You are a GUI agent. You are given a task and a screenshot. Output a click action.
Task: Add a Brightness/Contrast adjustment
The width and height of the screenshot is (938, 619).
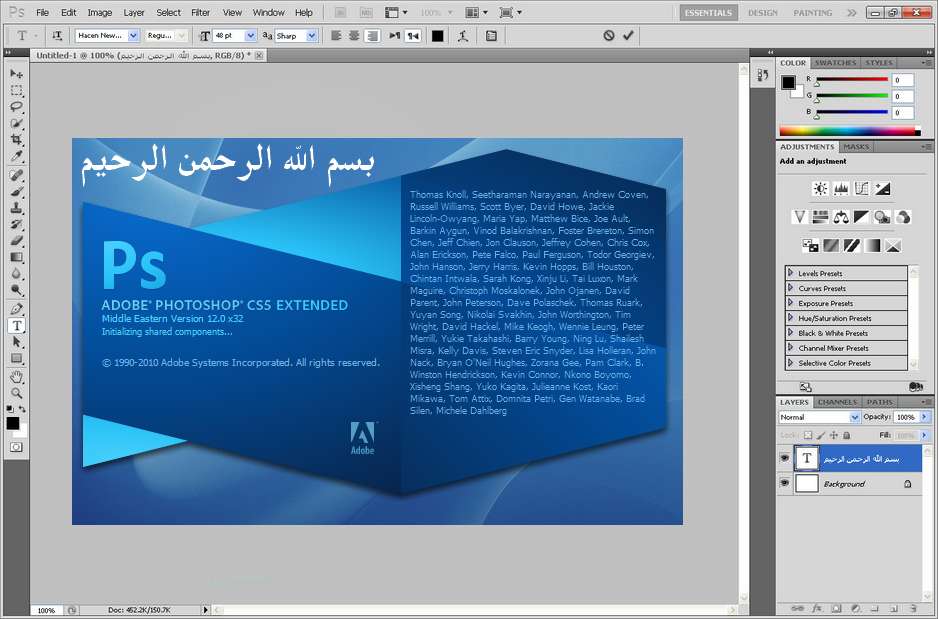pyautogui.click(x=820, y=189)
